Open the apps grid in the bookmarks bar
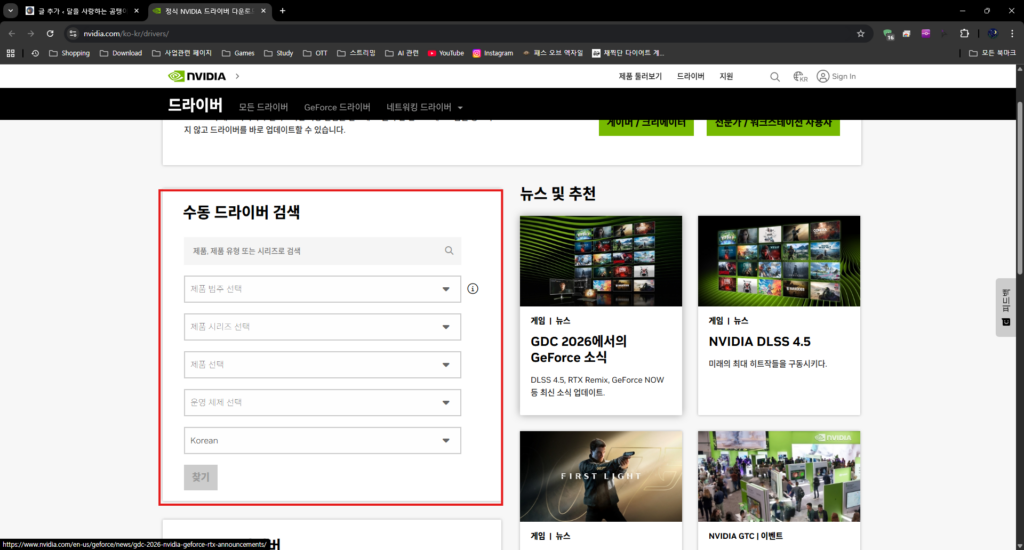 coord(10,53)
